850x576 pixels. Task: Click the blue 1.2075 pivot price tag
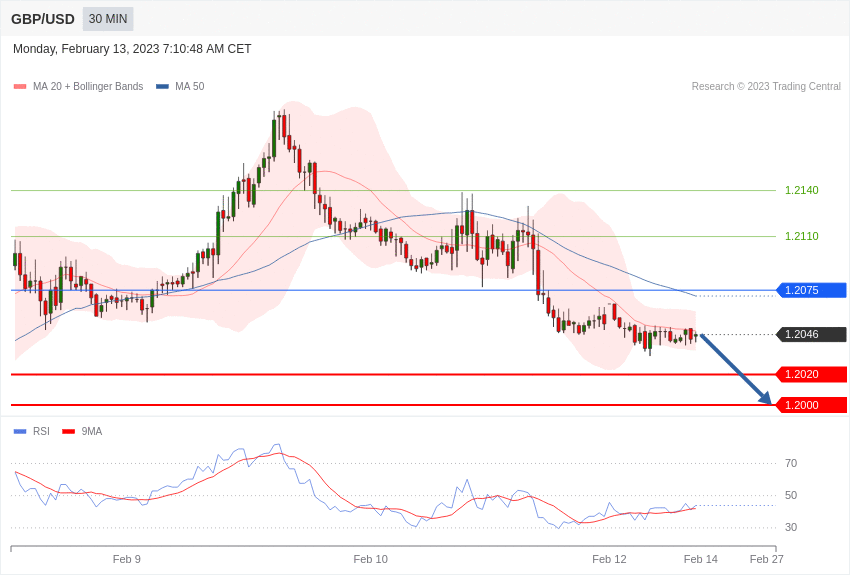[812, 290]
